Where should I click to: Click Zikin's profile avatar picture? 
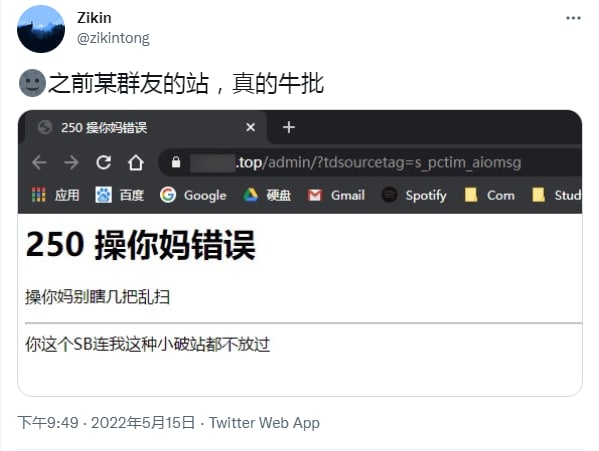41,29
